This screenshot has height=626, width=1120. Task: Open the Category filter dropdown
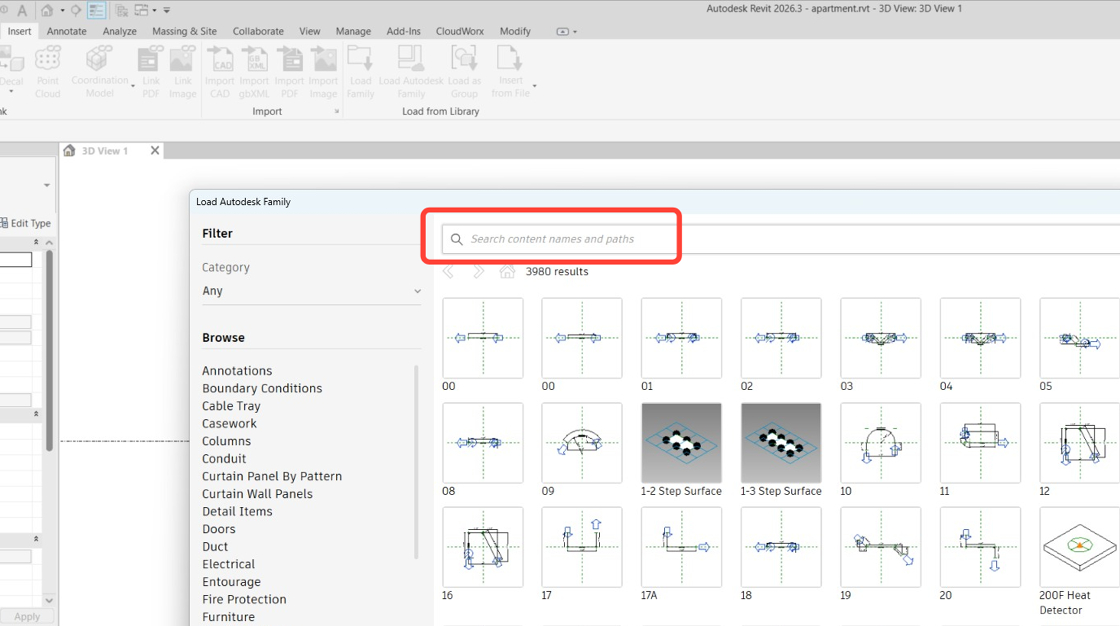point(311,291)
